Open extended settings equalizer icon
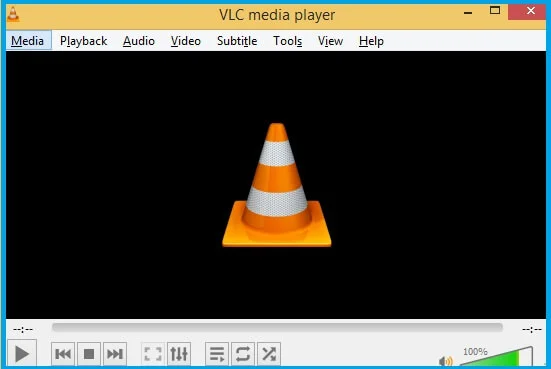551x369 pixels. pyautogui.click(x=179, y=354)
